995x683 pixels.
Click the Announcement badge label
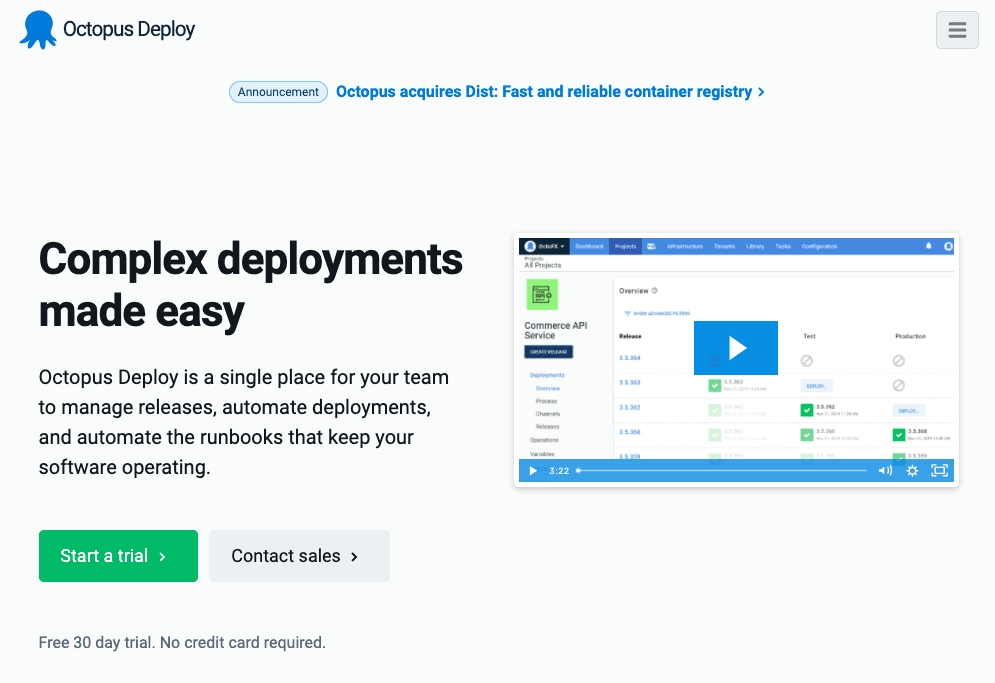click(x=278, y=92)
